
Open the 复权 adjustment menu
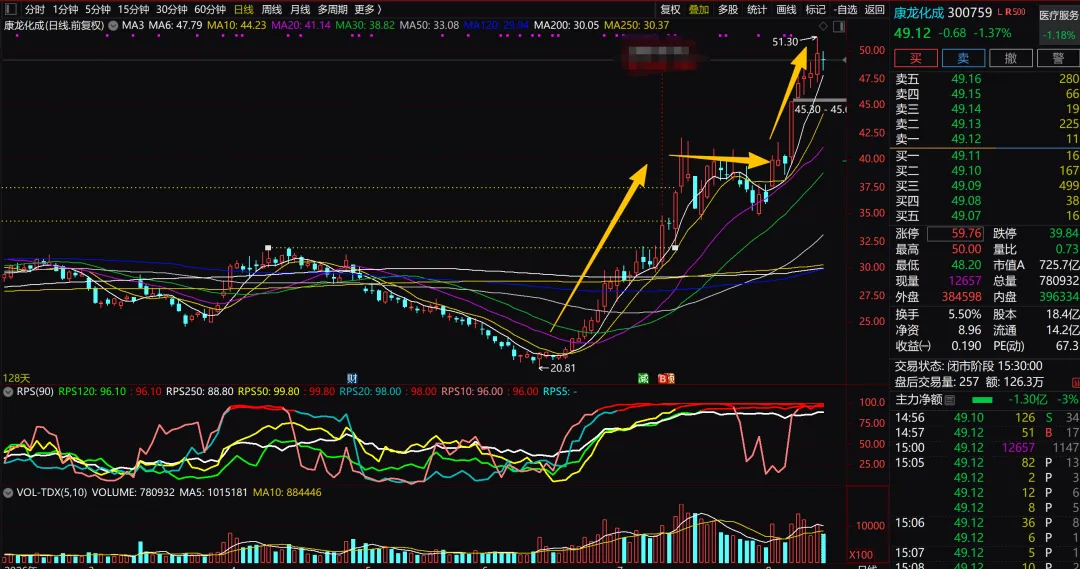(670, 10)
